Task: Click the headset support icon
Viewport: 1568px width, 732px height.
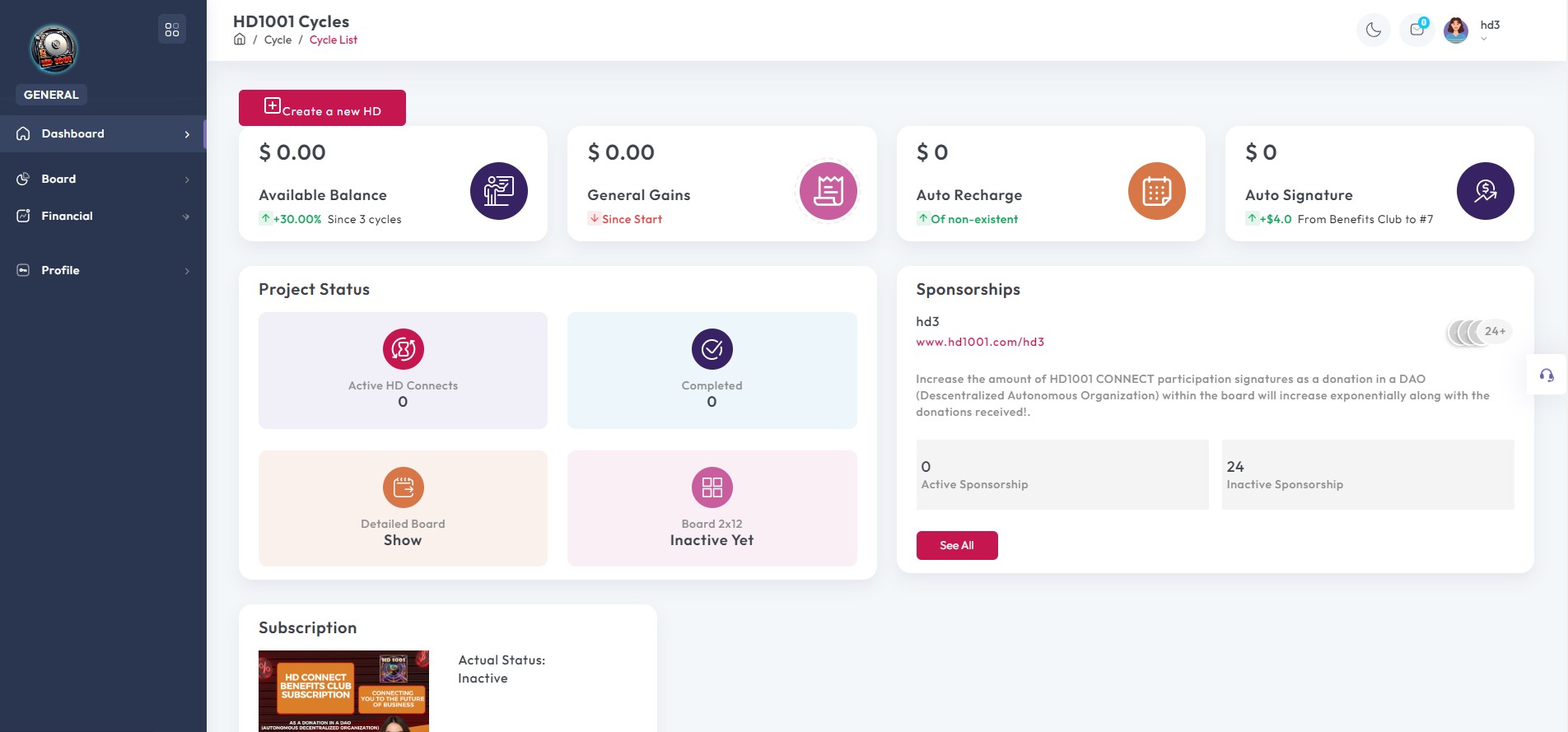Action: [x=1547, y=375]
